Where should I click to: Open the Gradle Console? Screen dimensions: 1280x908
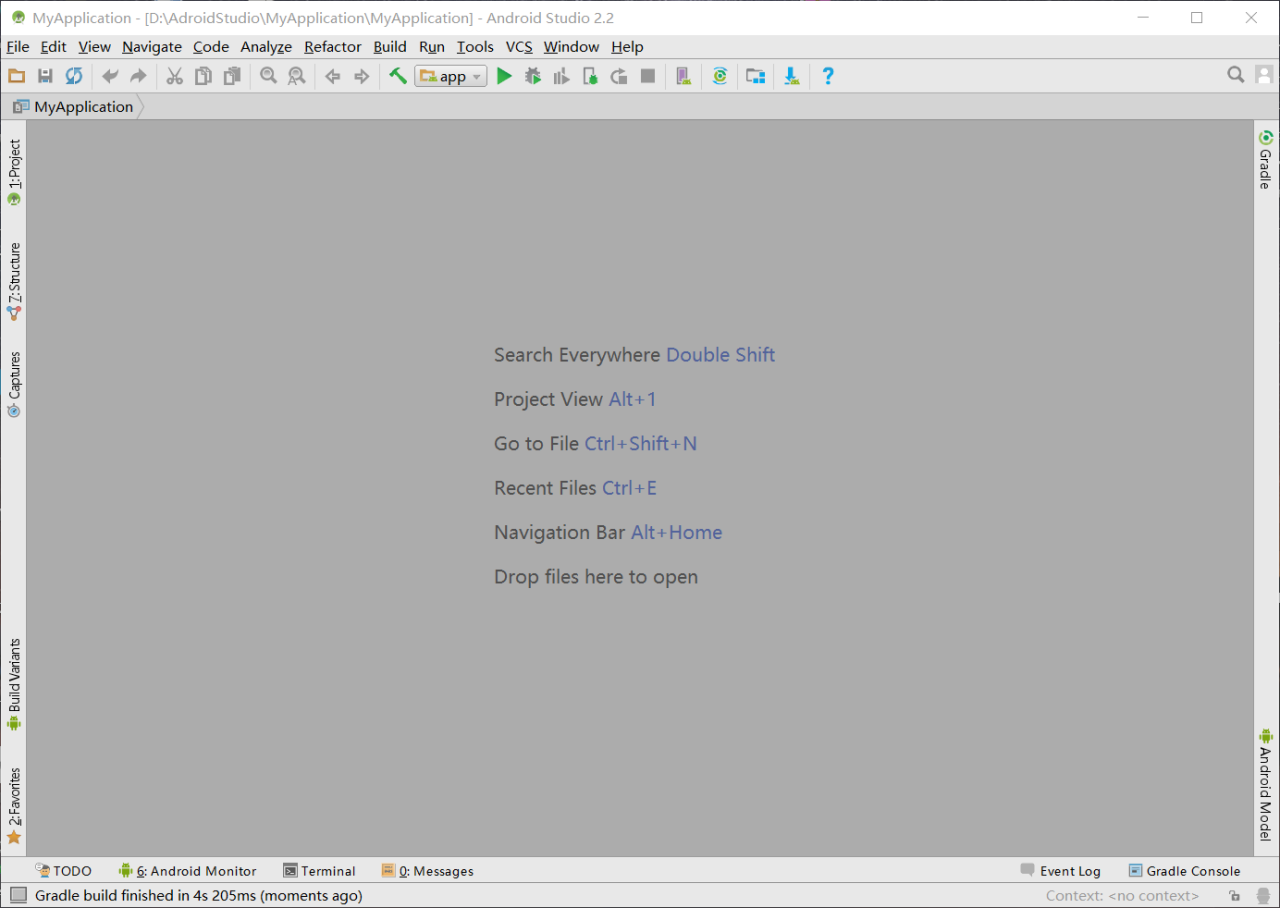(x=1192, y=871)
